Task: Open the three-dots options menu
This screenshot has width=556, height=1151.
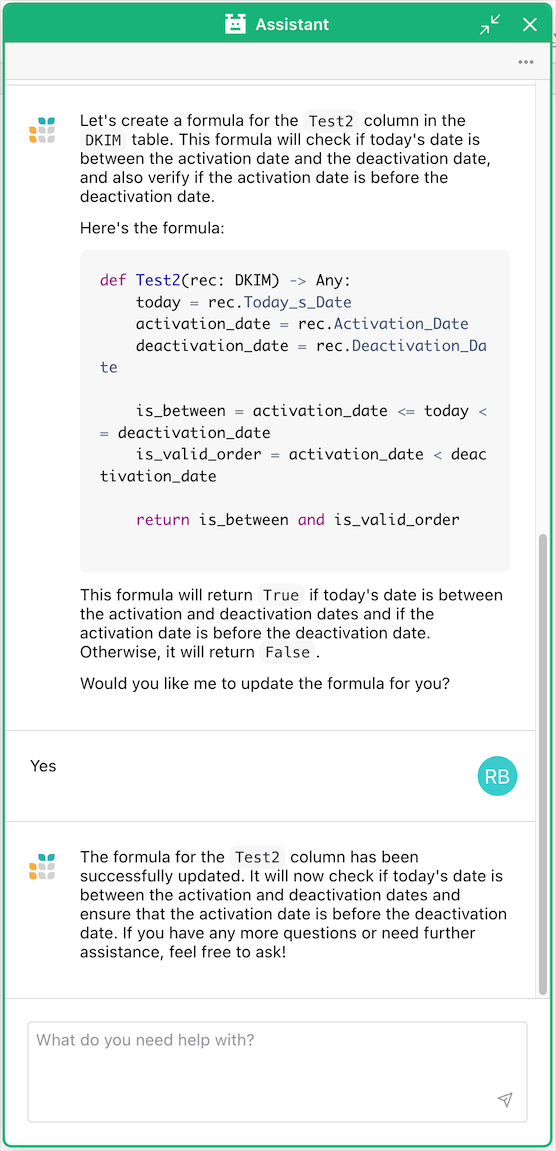Action: pyautogui.click(x=525, y=62)
